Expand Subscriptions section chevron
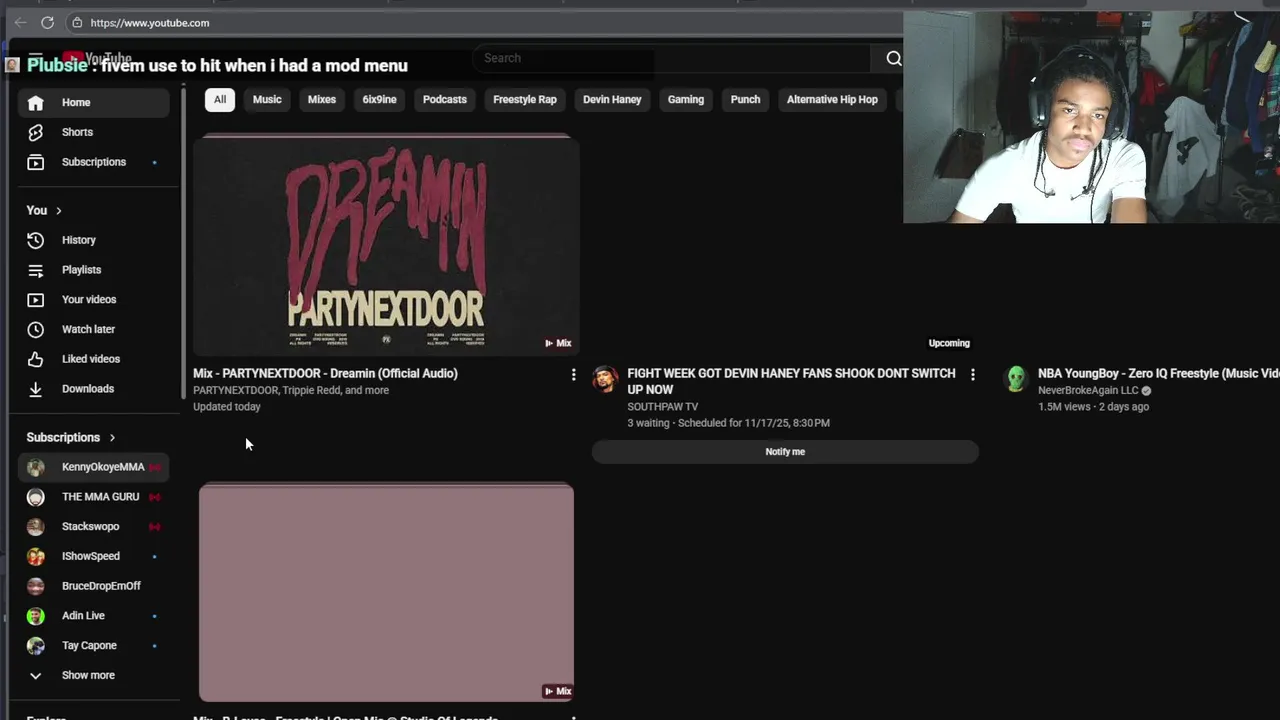Viewport: 1280px width, 720px height. (112, 437)
